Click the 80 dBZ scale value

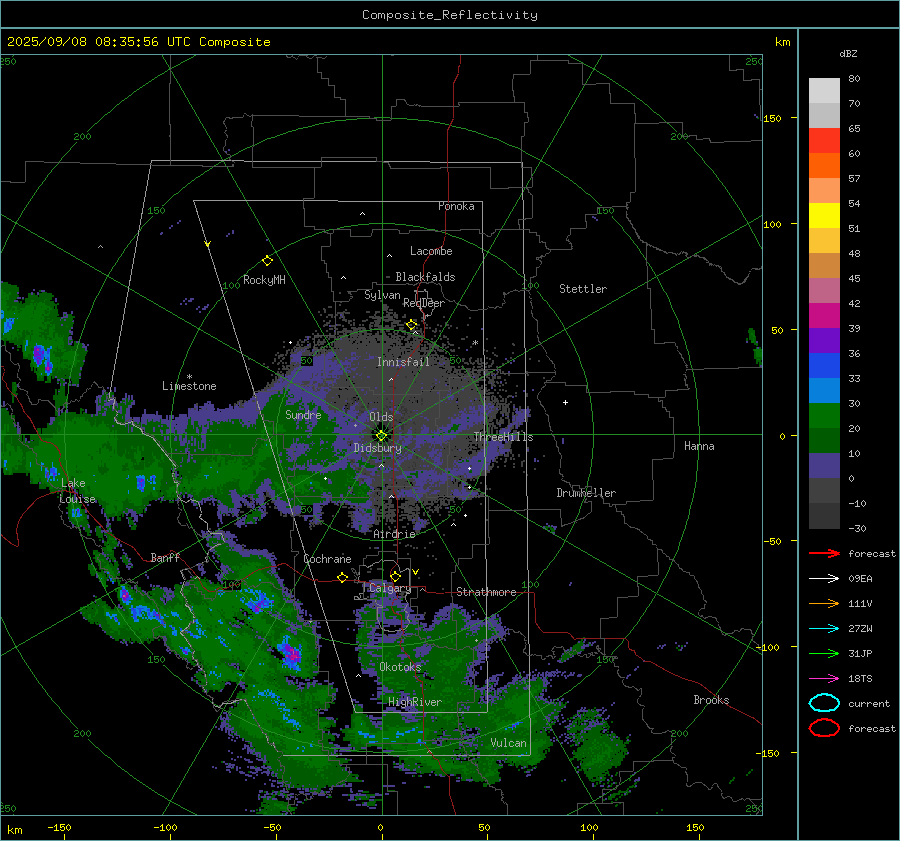(854, 79)
